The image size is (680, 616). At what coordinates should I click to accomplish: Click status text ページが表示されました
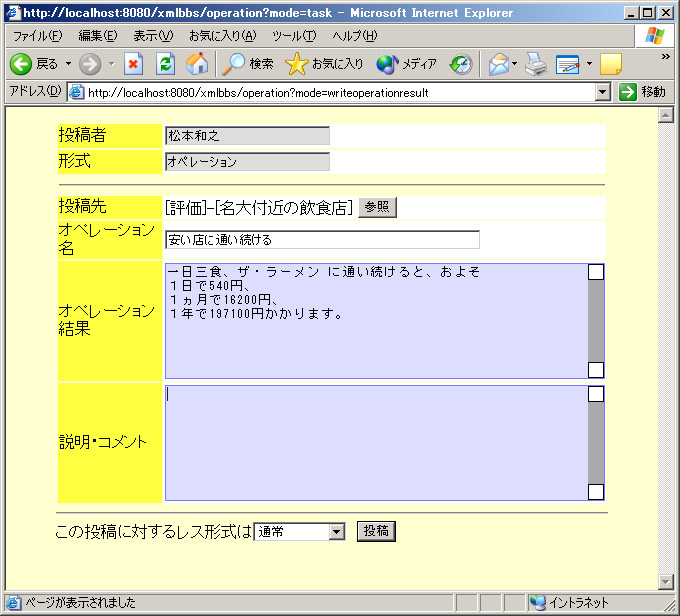point(80,603)
